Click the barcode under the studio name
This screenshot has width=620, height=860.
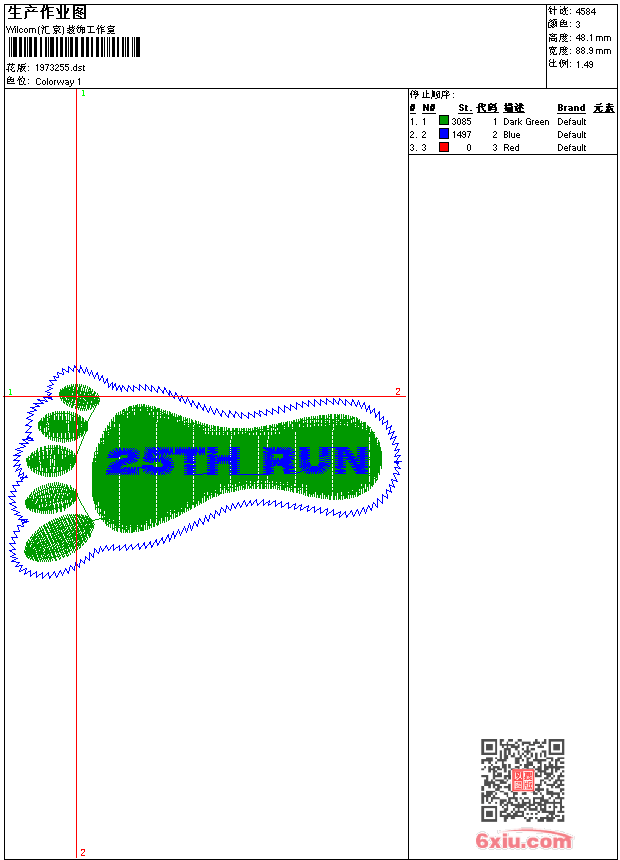74,47
